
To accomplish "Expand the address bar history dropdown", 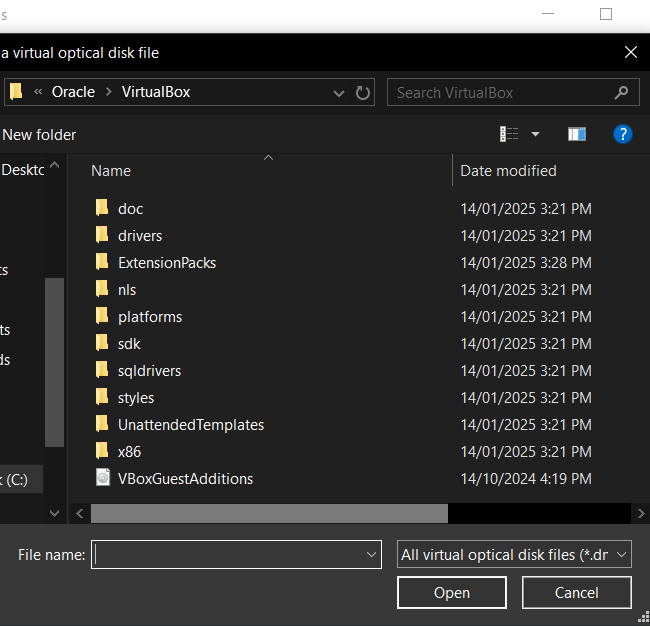I will tap(339, 93).
